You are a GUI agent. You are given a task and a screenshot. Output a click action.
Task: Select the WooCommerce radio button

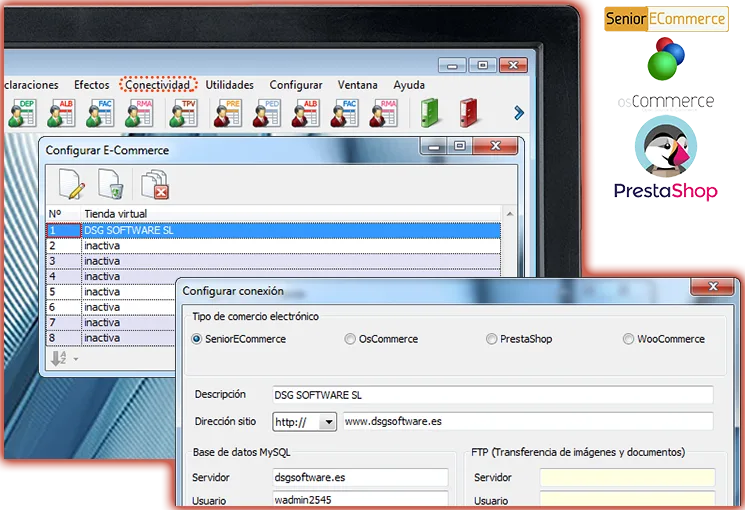coord(628,339)
